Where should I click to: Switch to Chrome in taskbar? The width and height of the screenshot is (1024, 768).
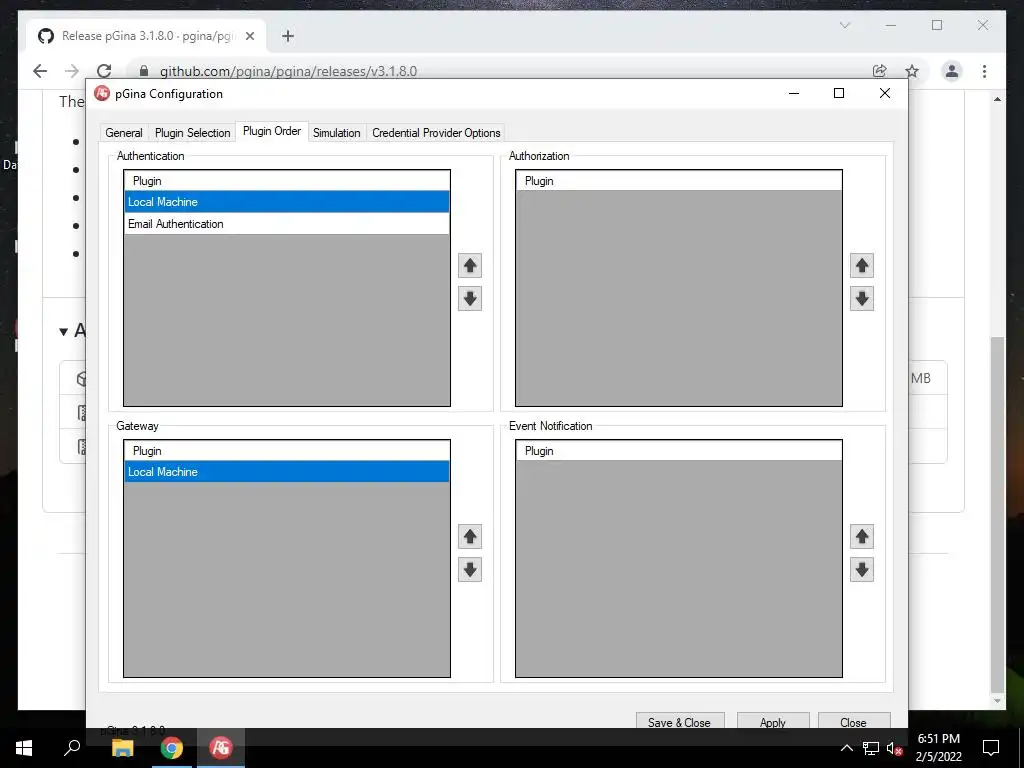(x=171, y=748)
